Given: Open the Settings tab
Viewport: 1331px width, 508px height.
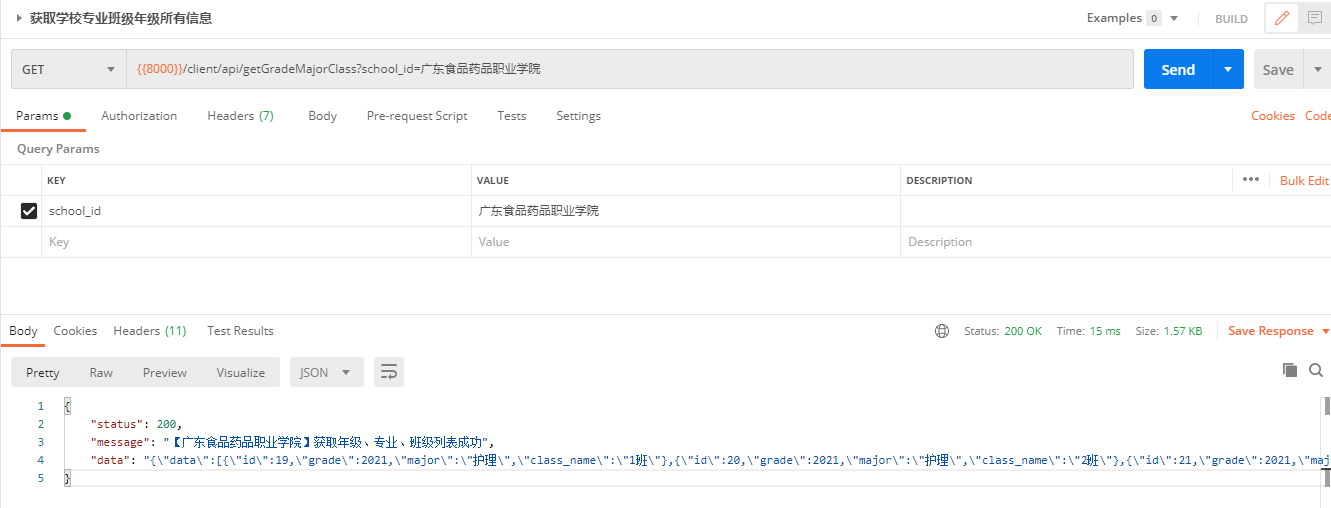Looking at the screenshot, I should click(578, 116).
